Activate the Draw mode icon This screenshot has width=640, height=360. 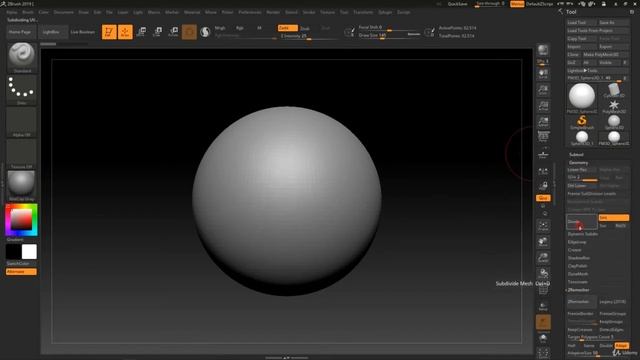[x=125, y=32]
